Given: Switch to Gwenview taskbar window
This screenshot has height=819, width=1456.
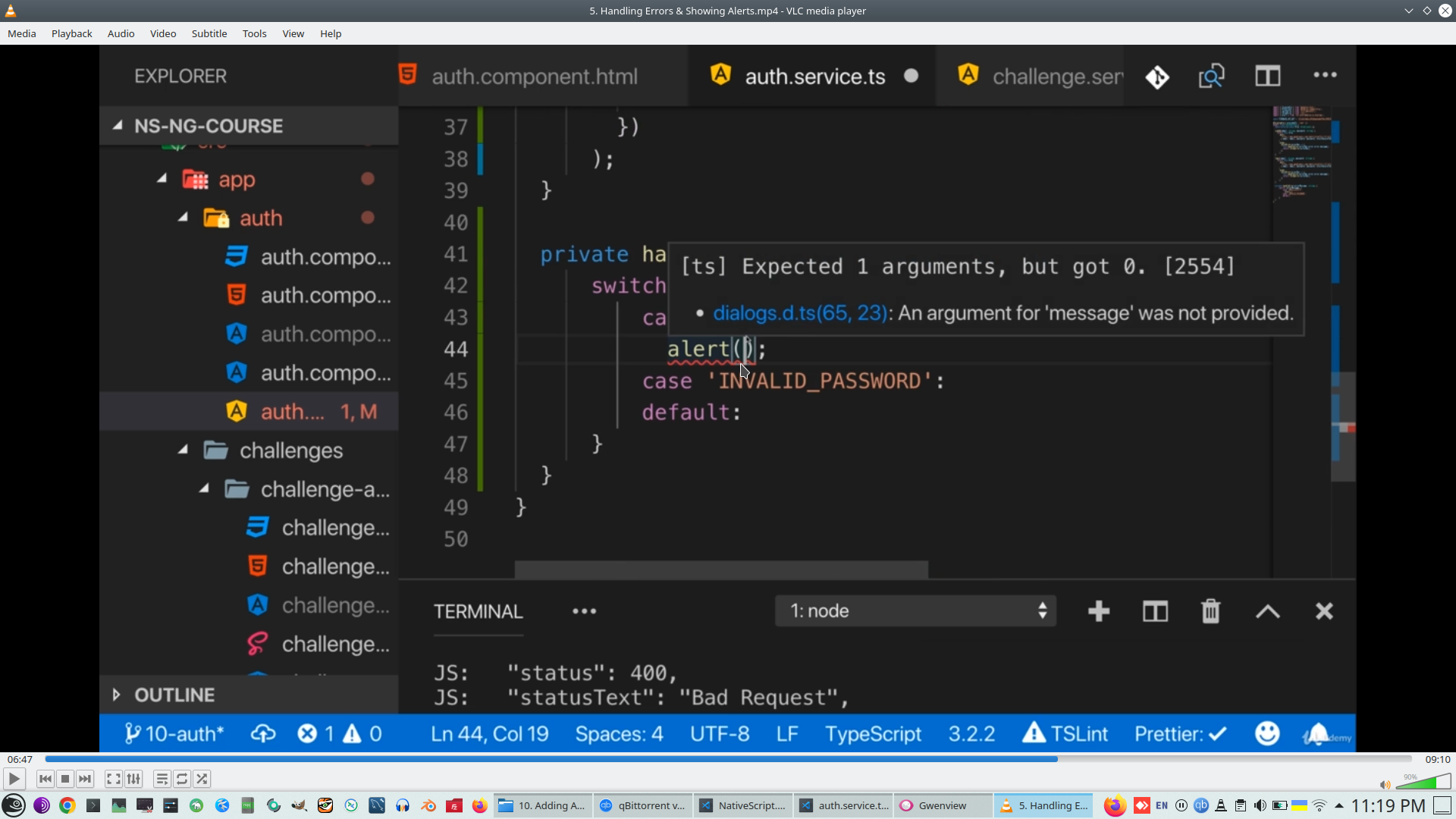Looking at the screenshot, I should click(942, 805).
